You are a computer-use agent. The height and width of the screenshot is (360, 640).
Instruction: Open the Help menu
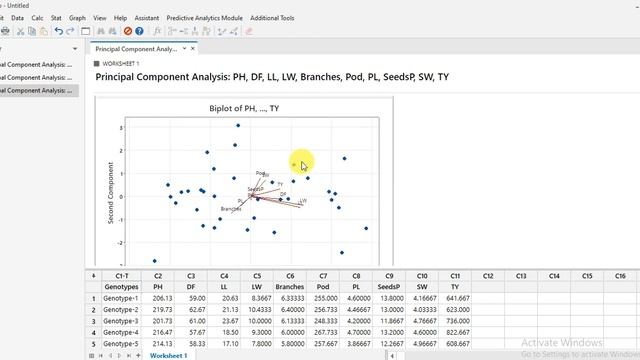(120, 18)
